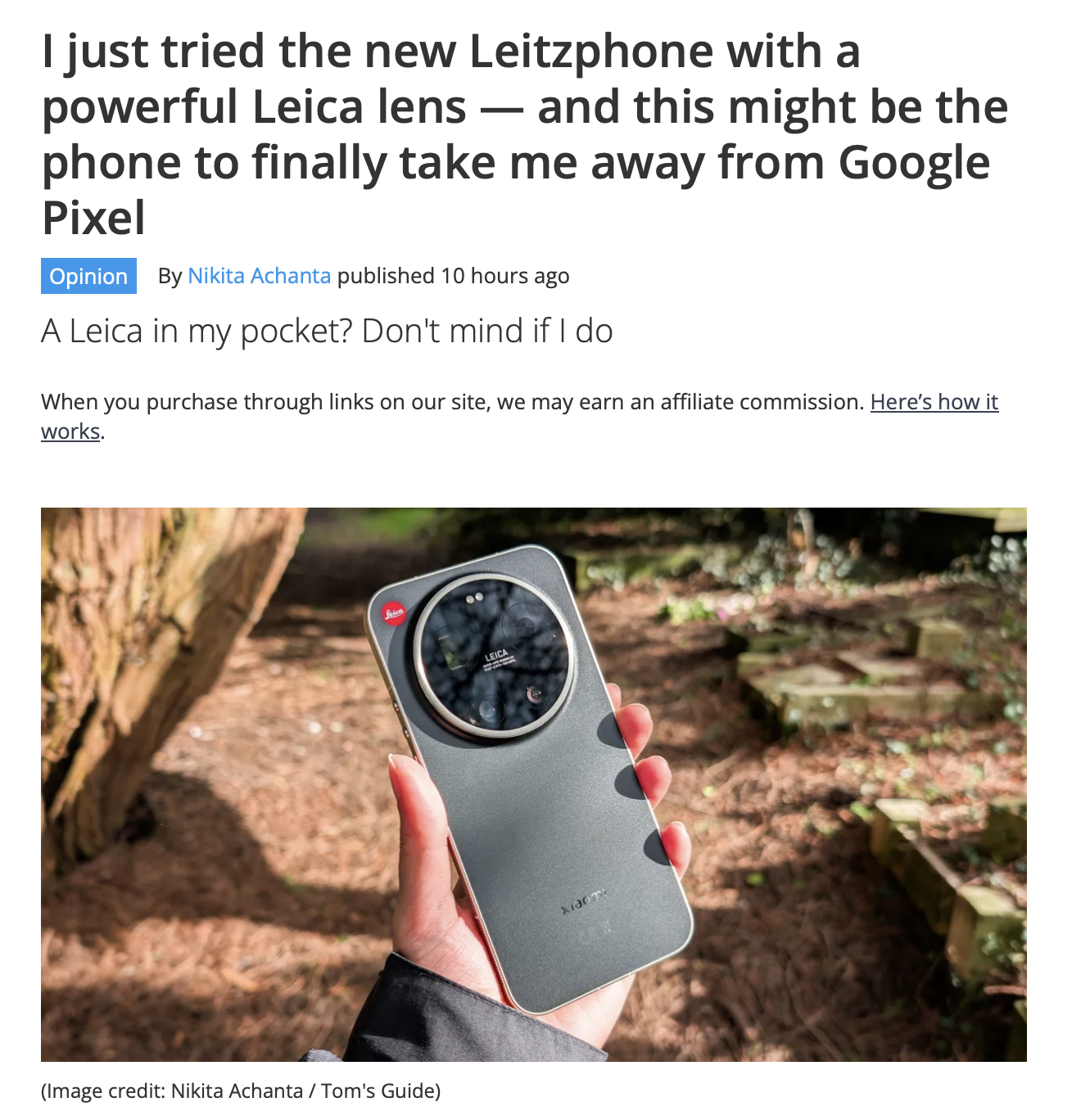Click the word "works" in the affiliate link

(x=70, y=431)
